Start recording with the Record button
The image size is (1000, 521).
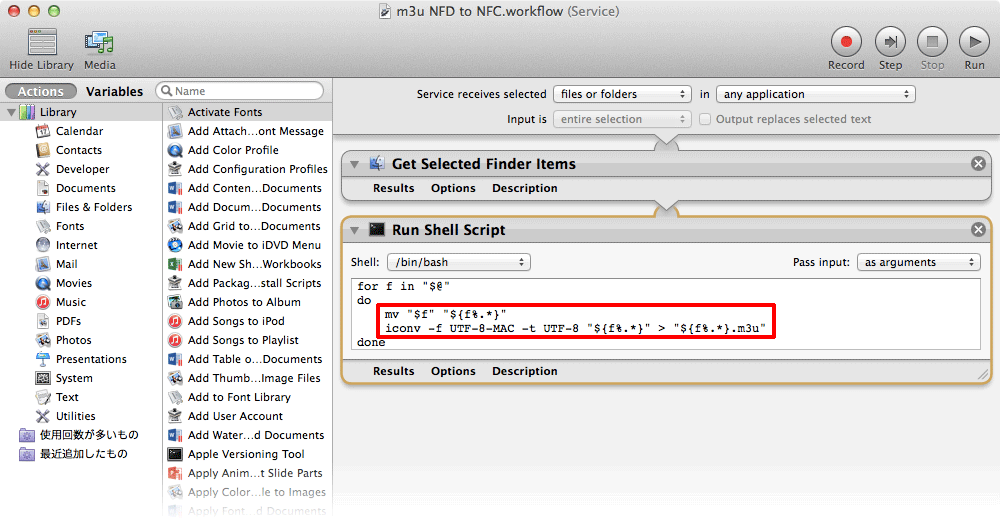pos(846,42)
